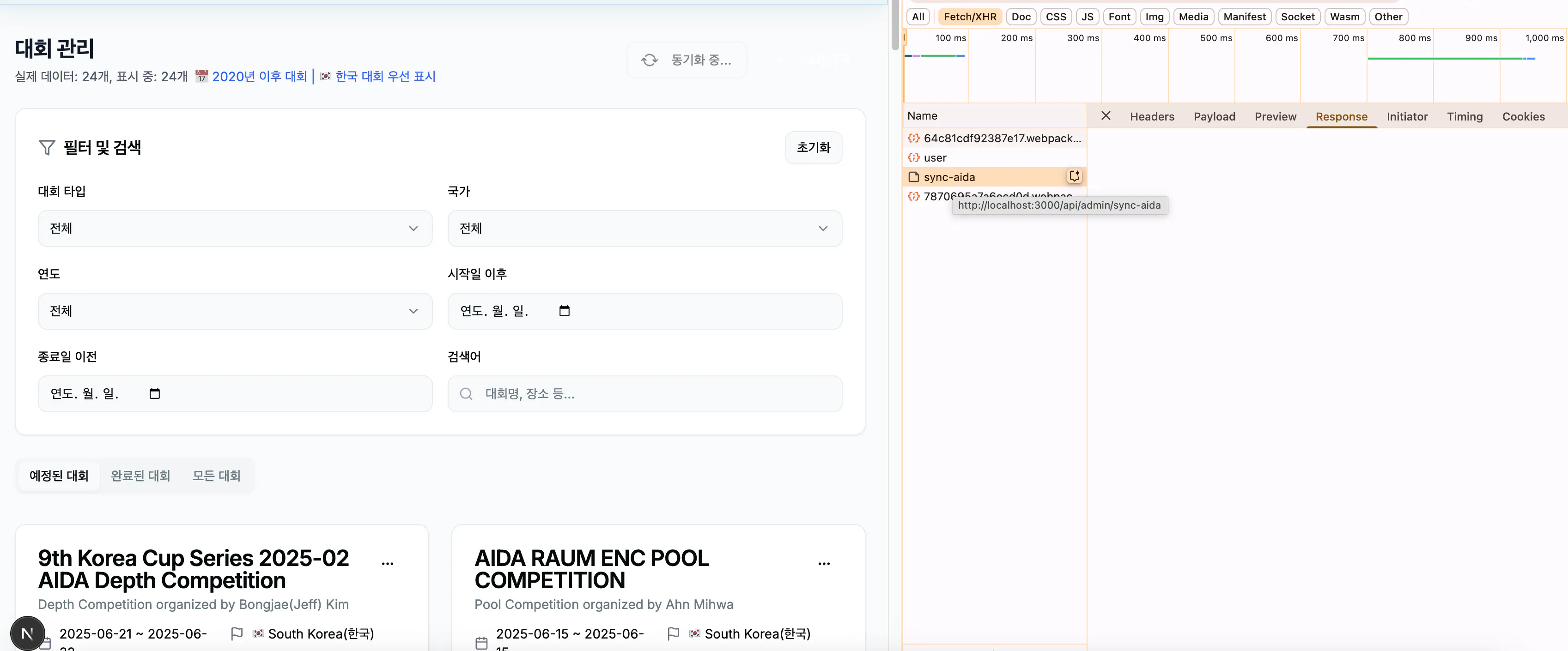Open the Timing tab in DevTools
The height and width of the screenshot is (651, 1568).
point(1465,116)
